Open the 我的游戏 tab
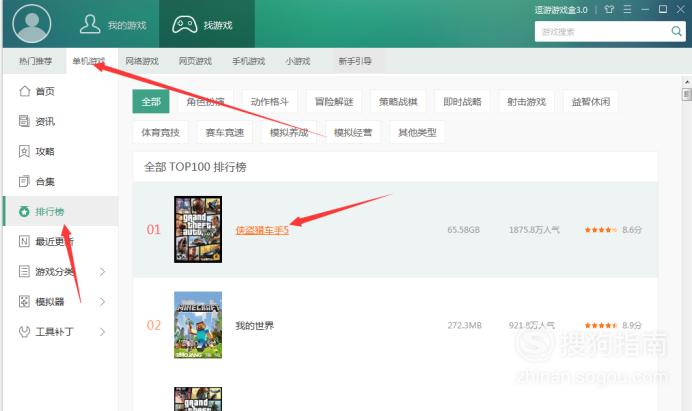The width and height of the screenshot is (692, 411). [x=113, y=24]
